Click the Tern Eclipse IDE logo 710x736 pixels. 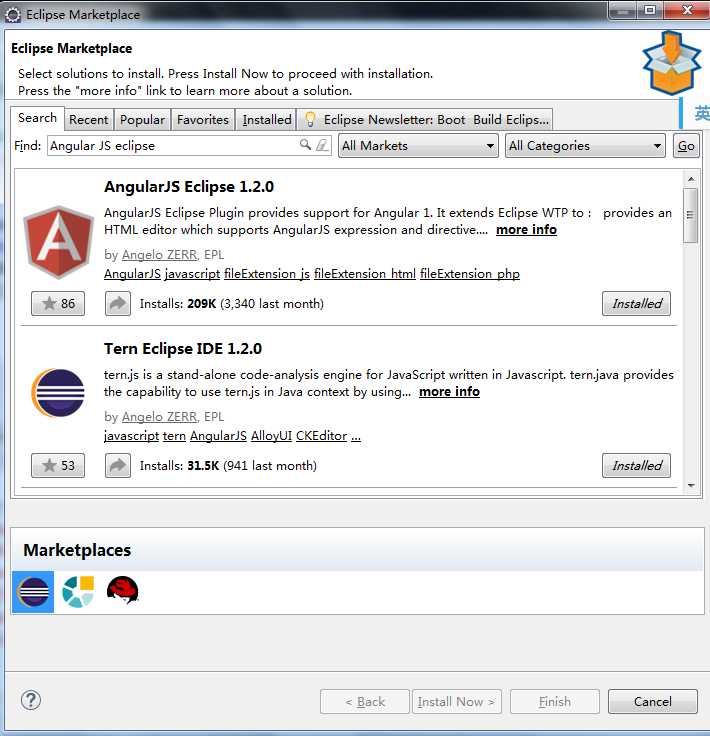point(58,393)
